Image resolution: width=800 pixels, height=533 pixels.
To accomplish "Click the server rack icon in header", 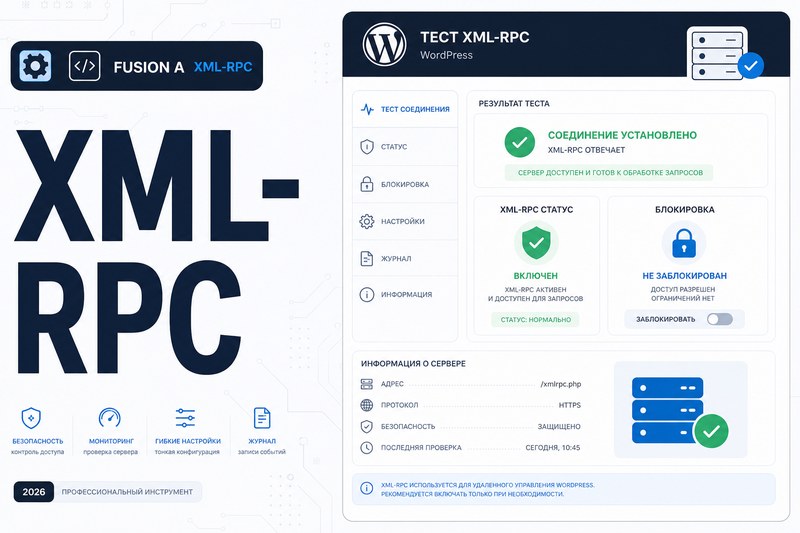I will click(x=716, y=54).
